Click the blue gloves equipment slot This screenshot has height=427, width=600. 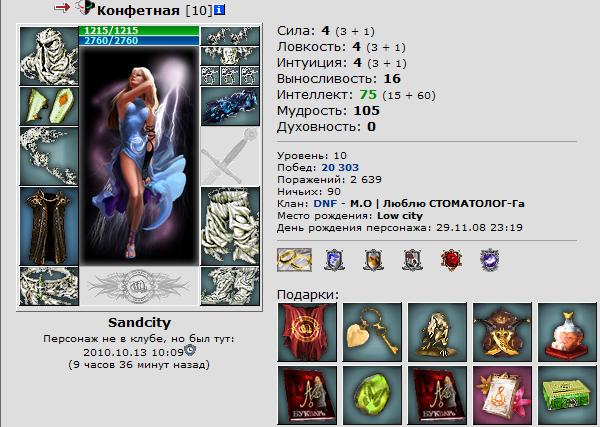coord(230,106)
